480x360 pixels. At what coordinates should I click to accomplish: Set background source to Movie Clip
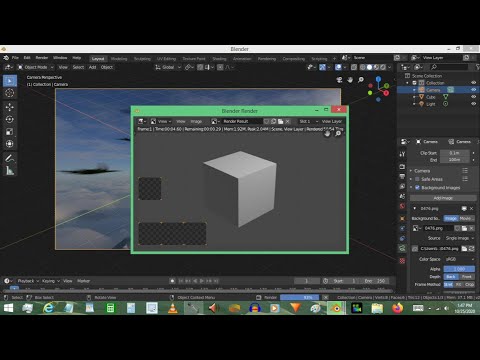pyautogui.click(x=467, y=218)
